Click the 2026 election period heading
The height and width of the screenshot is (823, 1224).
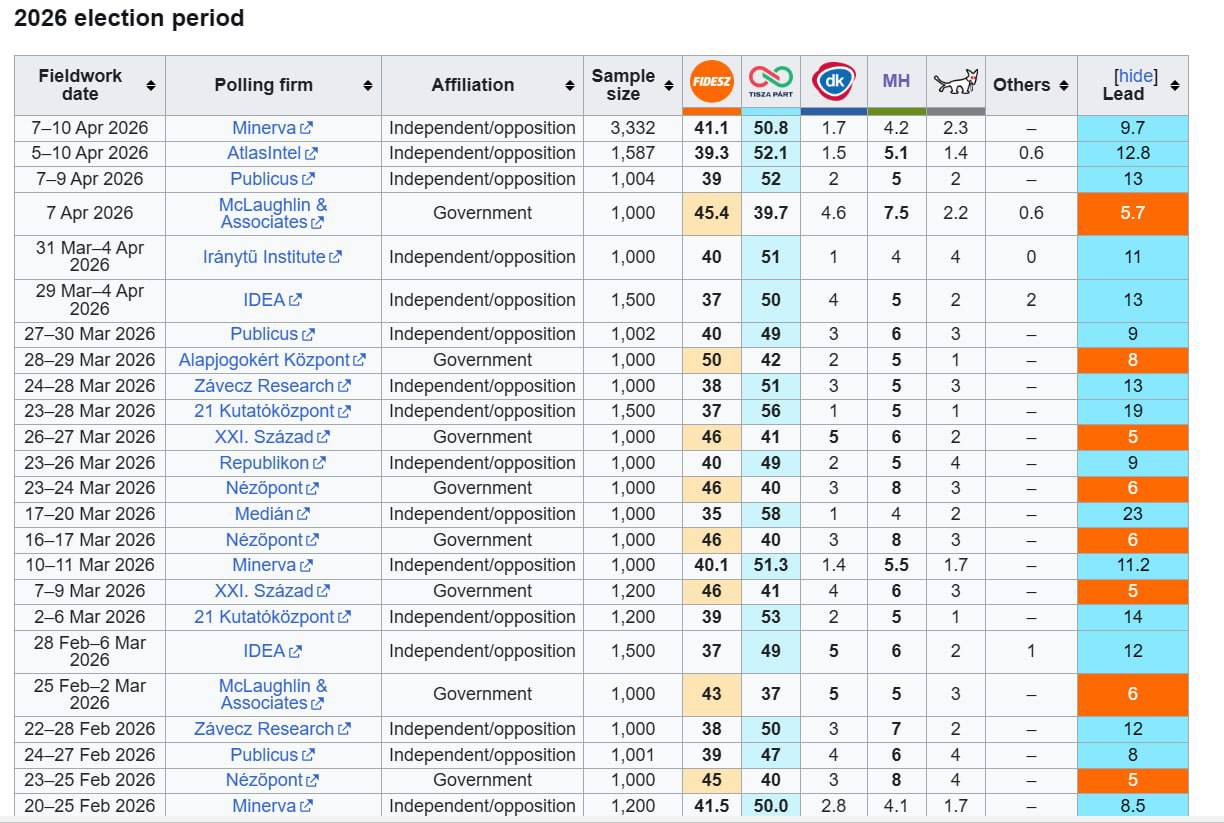click(x=129, y=18)
